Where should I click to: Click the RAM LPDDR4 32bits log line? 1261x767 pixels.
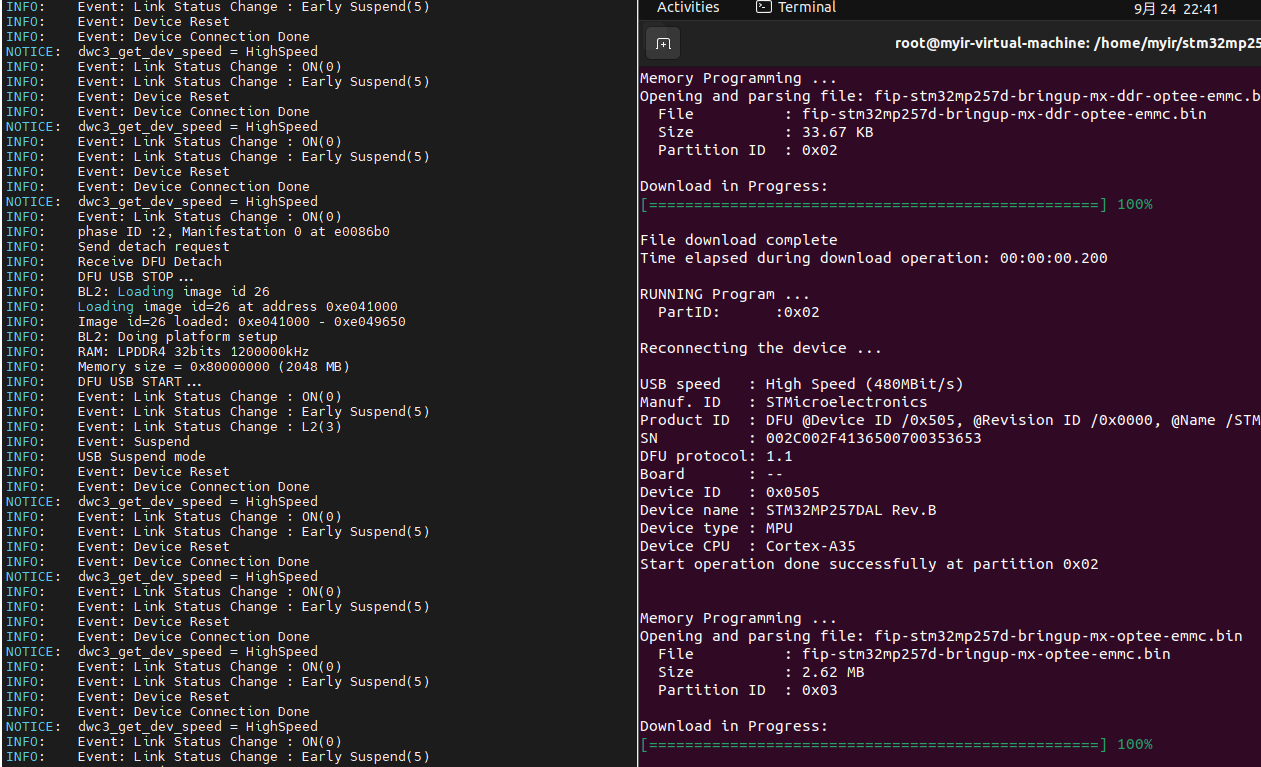tap(193, 351)
